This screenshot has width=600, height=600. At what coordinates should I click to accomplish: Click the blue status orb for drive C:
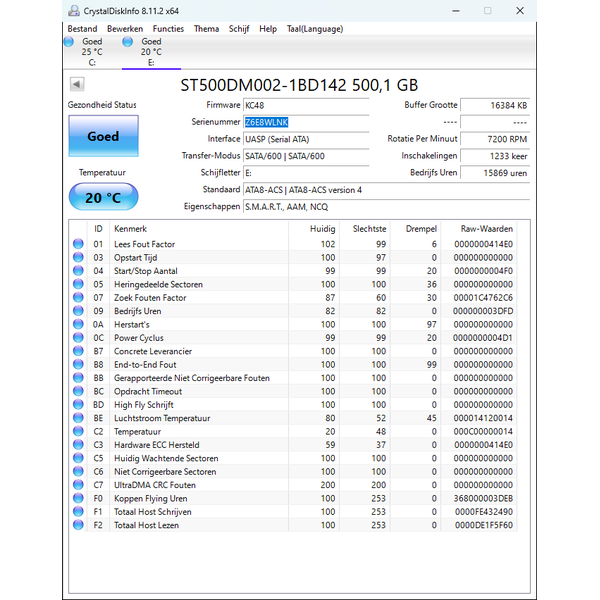pyautogui.click(x=69, y=42)
